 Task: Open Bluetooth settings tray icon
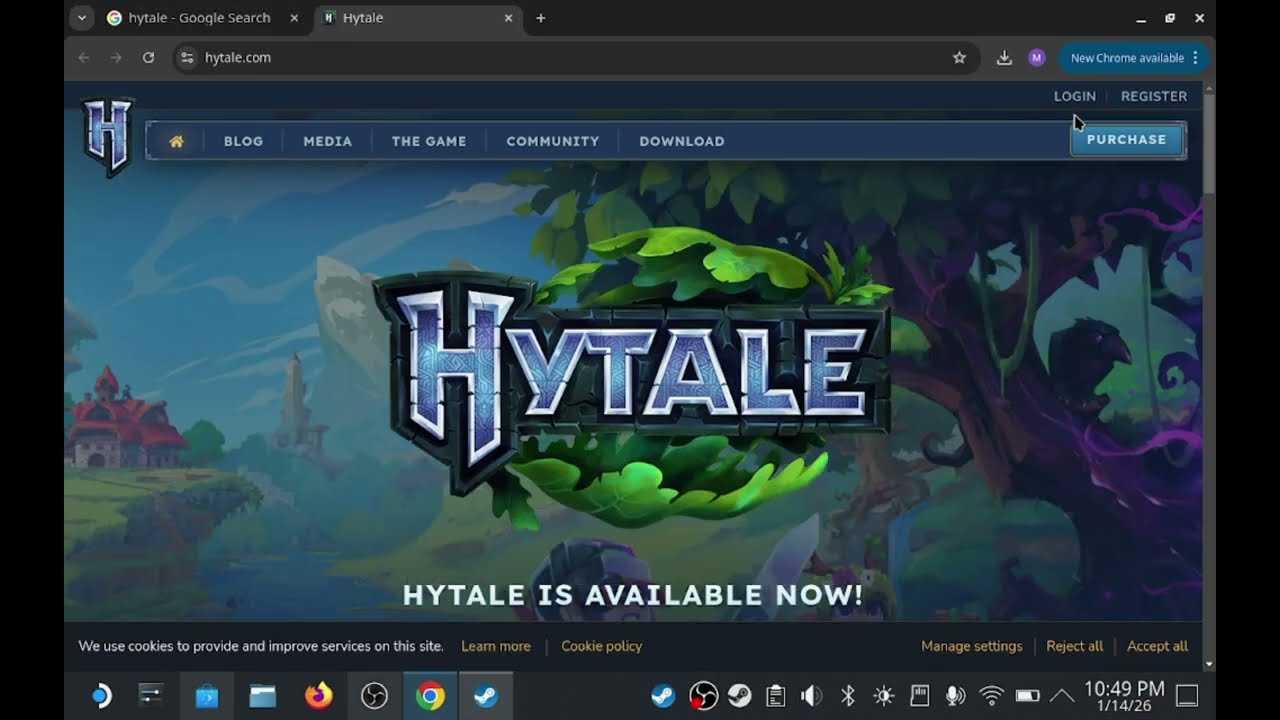(x=848, y=695)
